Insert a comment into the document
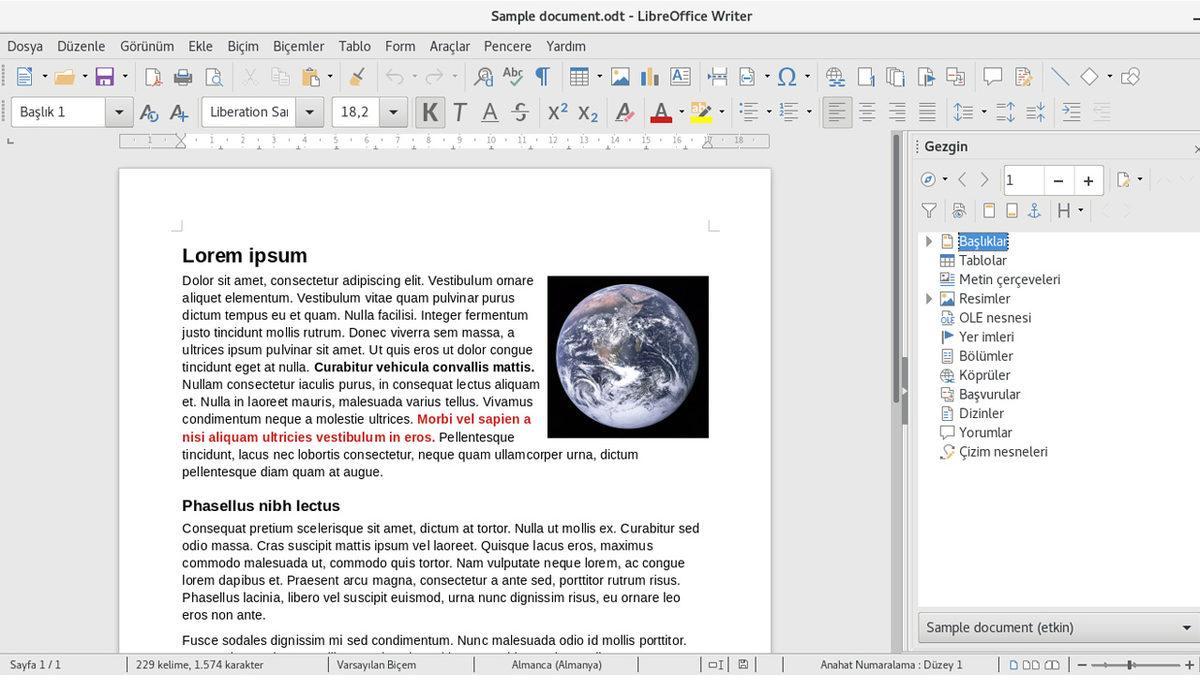Screen dimensions: 1200x675 tap(992, 77)
